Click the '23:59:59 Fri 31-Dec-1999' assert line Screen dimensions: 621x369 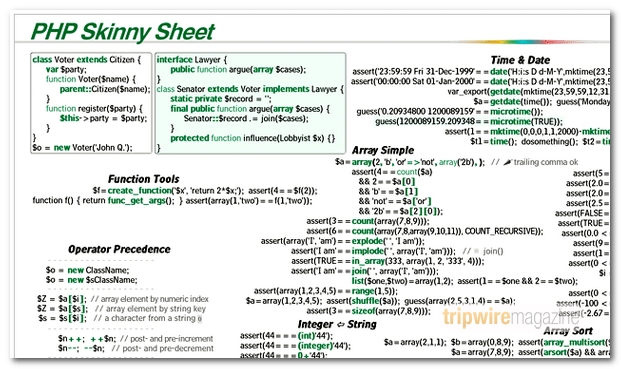click(x=481, y=72)
